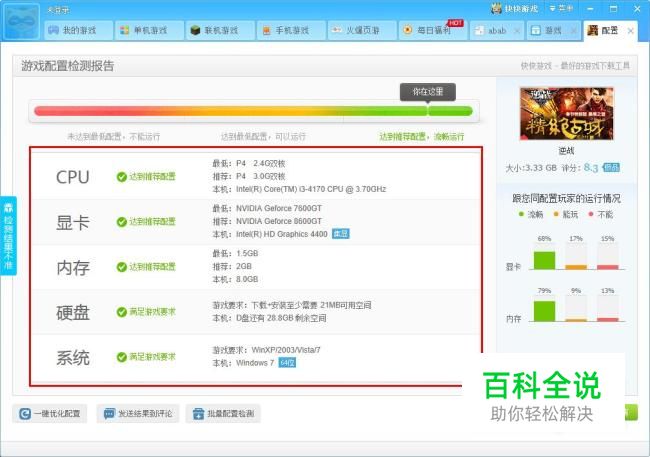Switch to the abab tab
Image resolution: width=650 pixels, height=457 pixels.
497,30
